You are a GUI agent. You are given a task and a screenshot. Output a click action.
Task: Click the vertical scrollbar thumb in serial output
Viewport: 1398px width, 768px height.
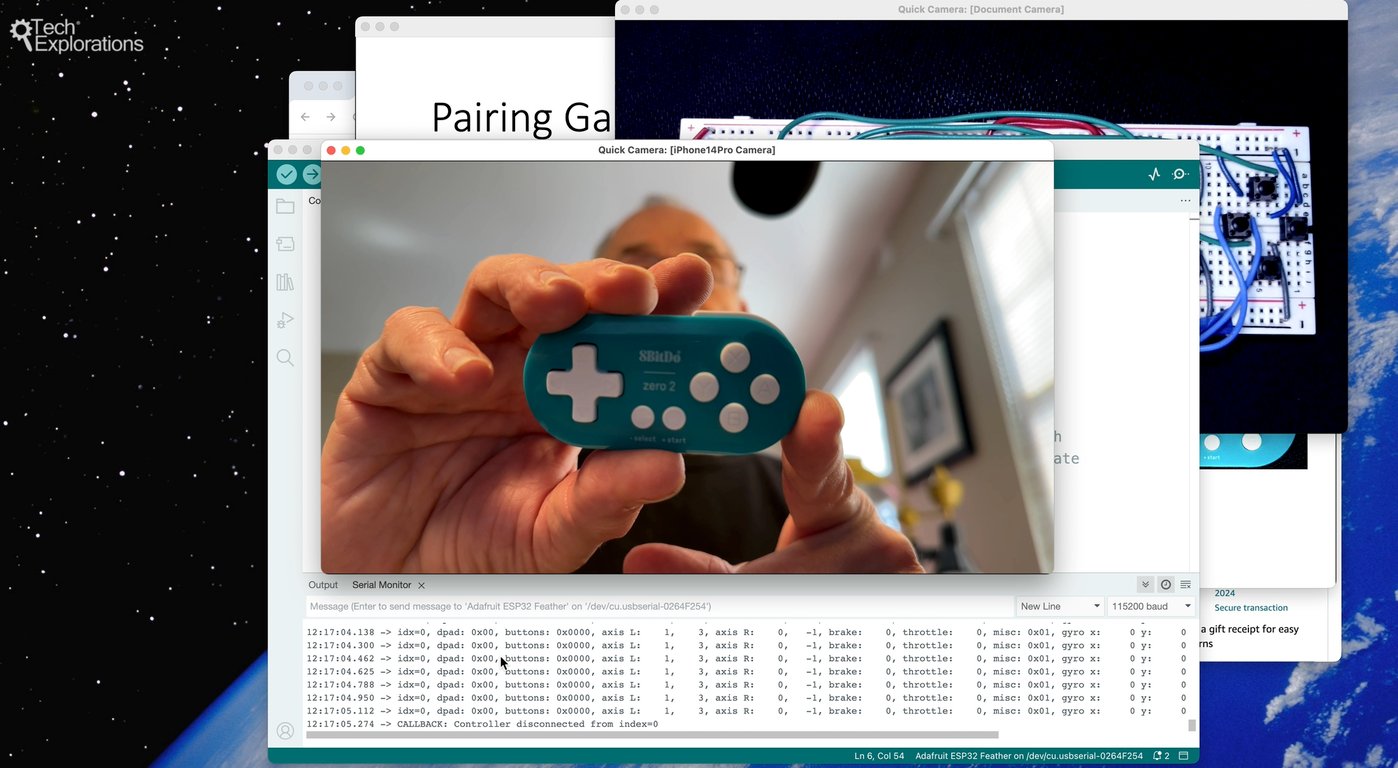coord(1191,725)
